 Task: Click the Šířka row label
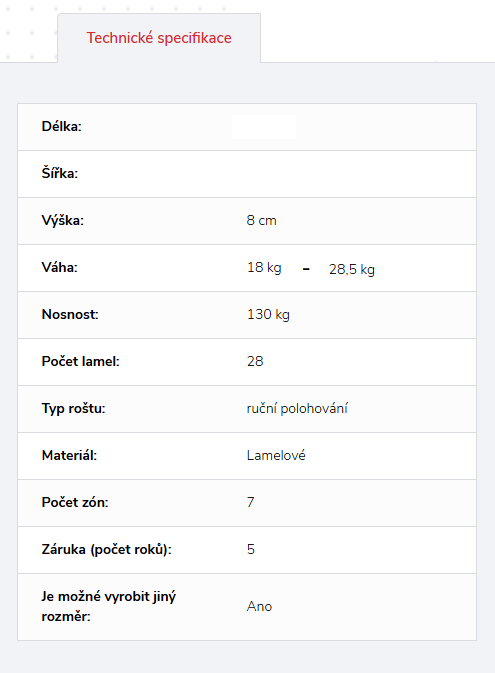[60, 173]
